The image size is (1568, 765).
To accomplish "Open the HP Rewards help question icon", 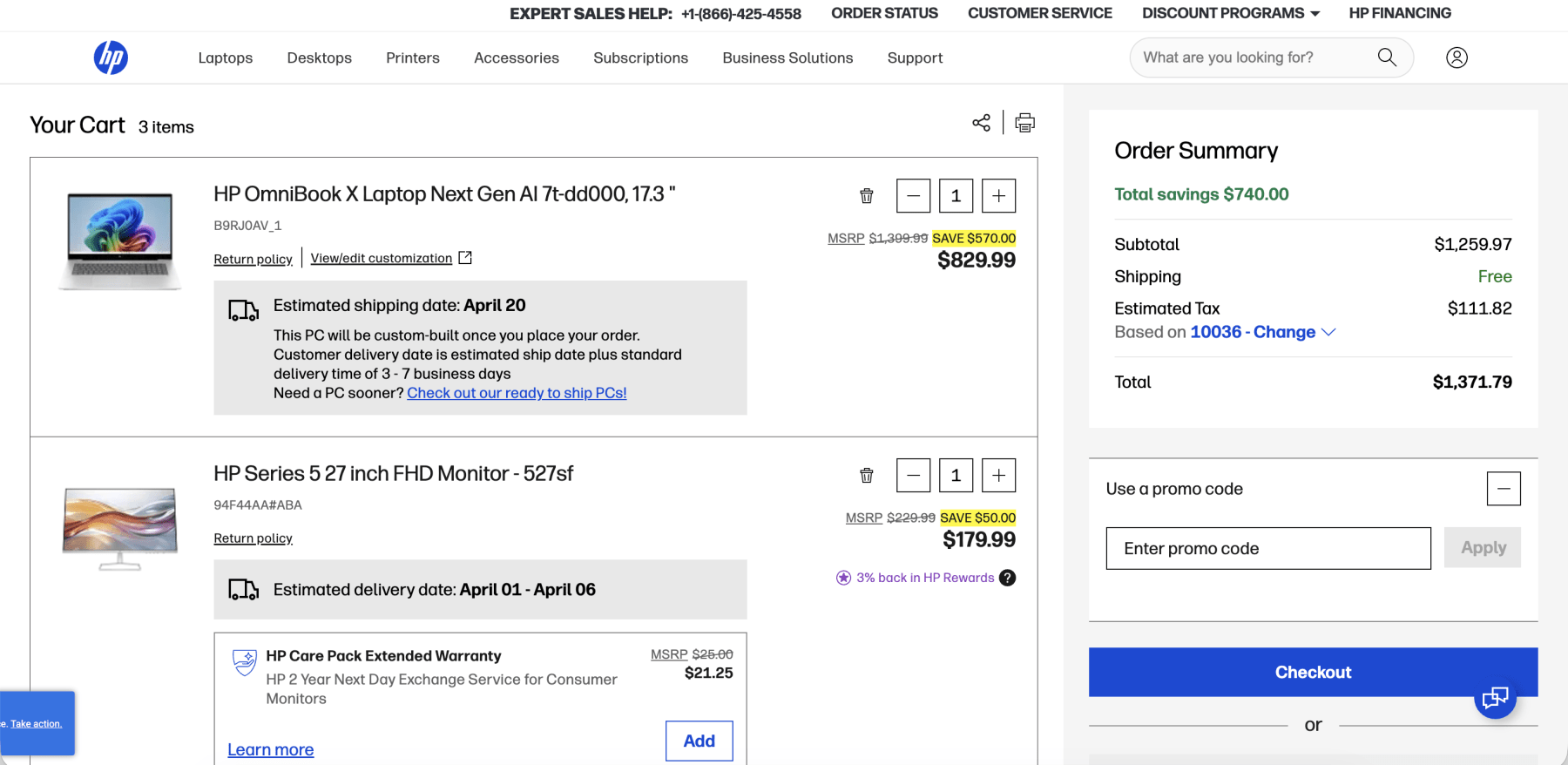I will 1008,578.
